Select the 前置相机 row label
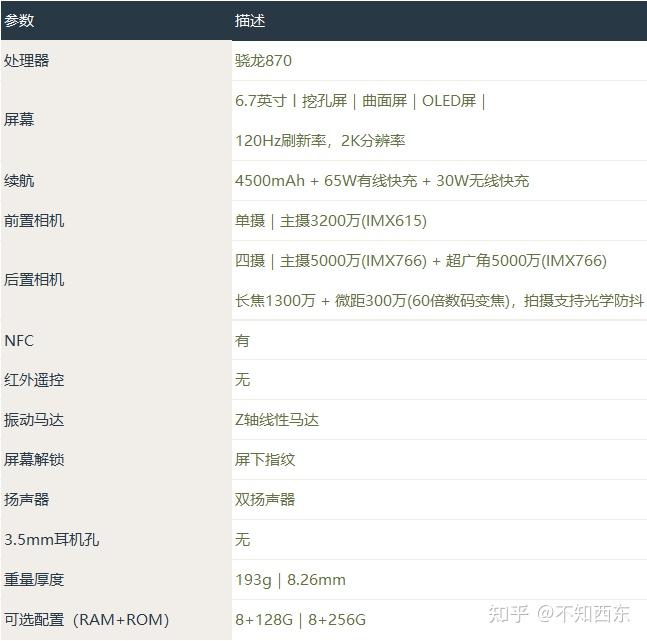 click(34, 220)
